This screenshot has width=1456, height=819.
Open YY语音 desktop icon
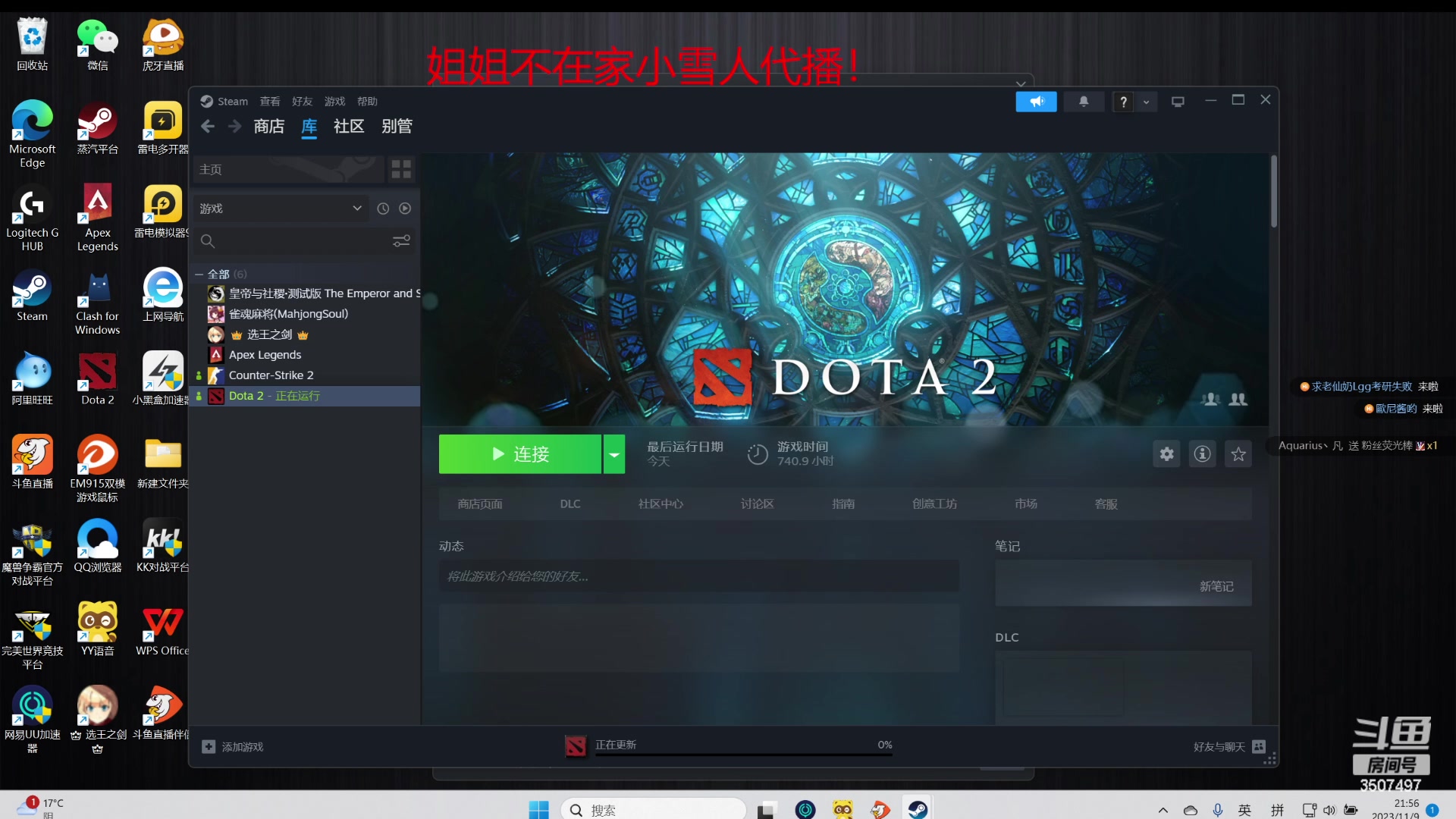(98, 629)
